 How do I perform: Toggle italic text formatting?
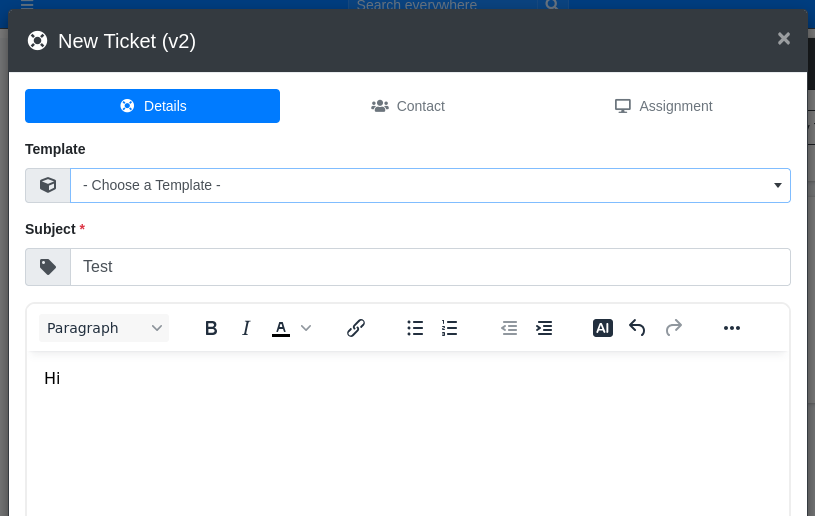[246, 328]
